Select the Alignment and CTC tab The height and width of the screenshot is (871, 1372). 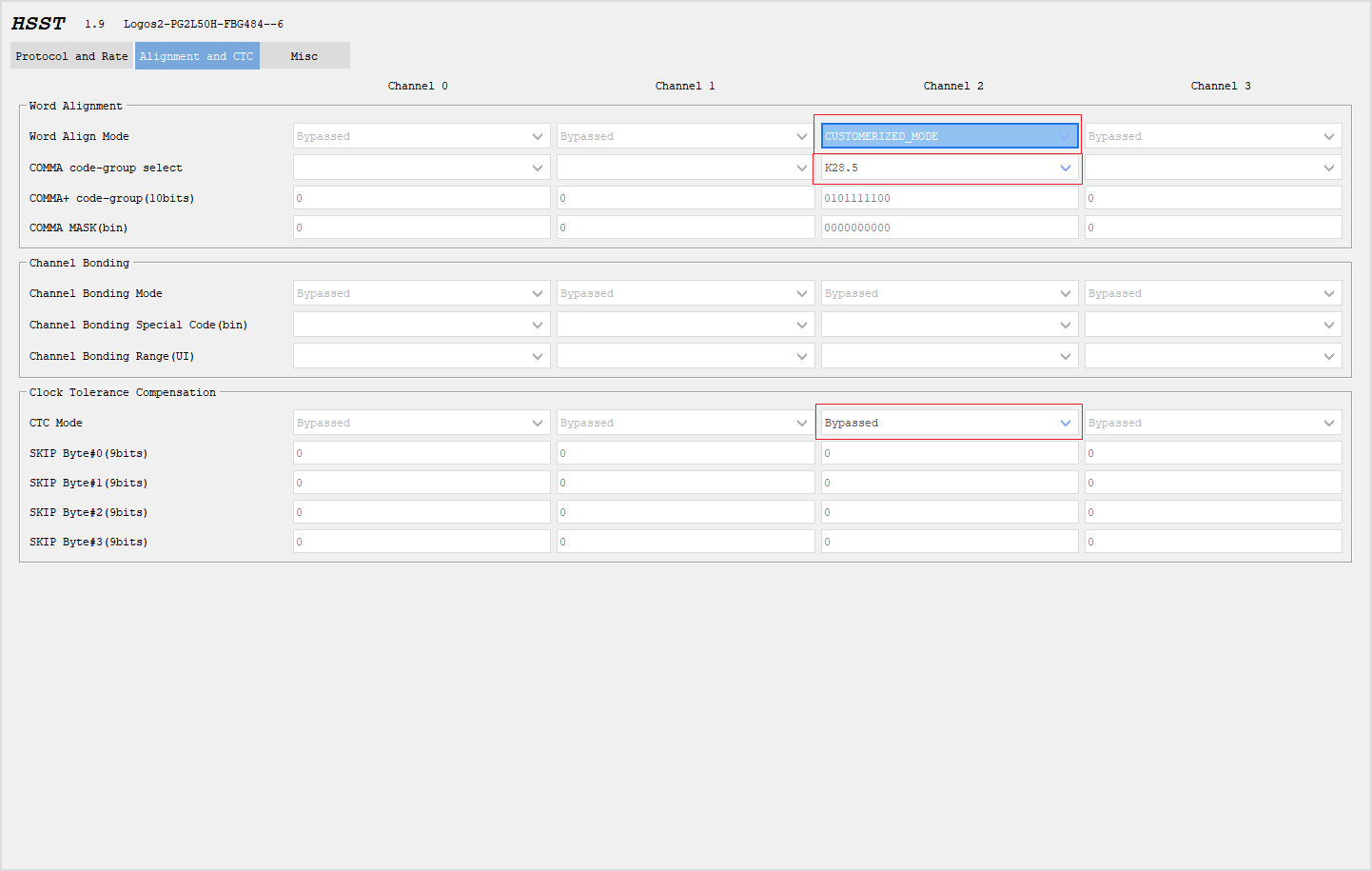coord(197,55)
